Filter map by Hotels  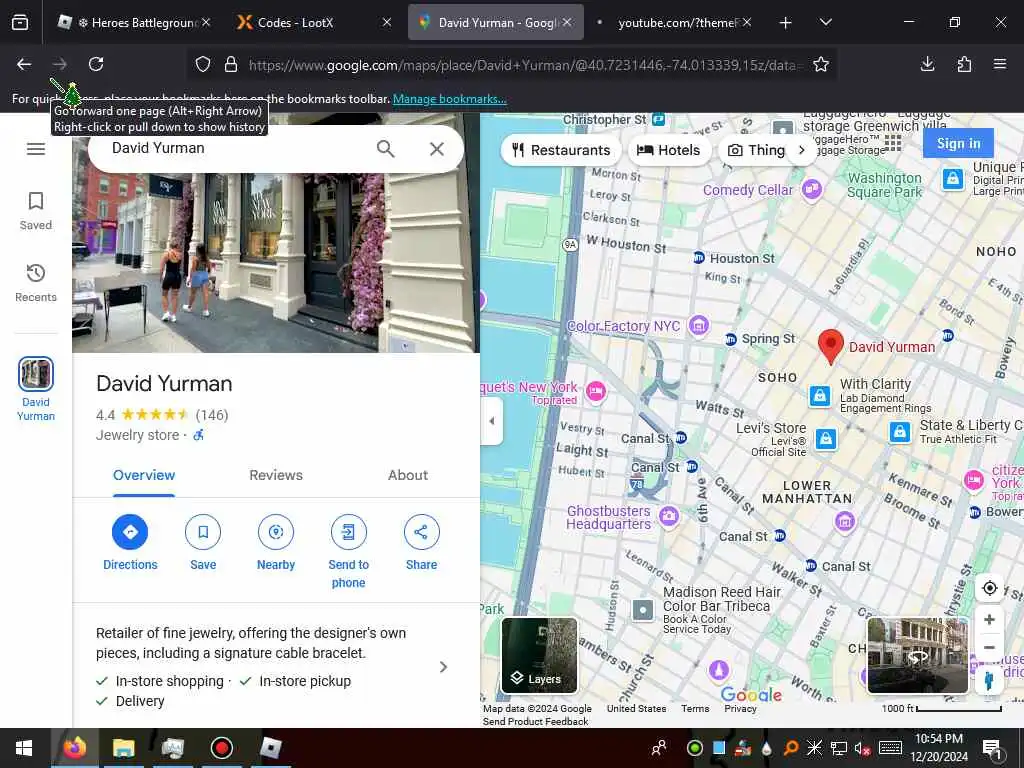pyautogui.click(x=668, y=150)
